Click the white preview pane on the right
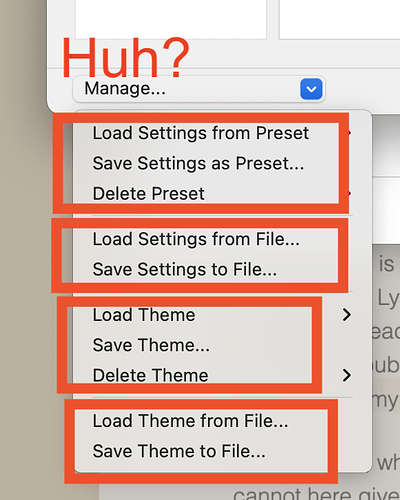 point(339,19)
